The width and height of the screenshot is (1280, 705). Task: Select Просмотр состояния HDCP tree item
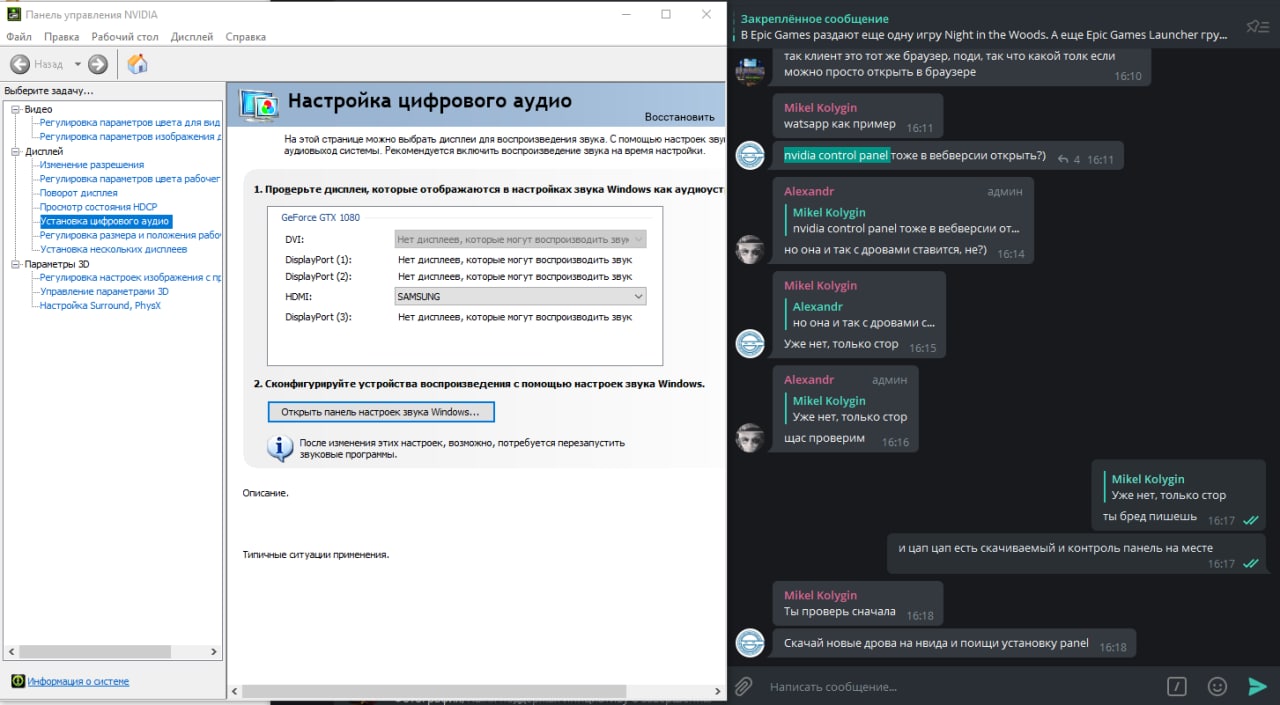98,206
